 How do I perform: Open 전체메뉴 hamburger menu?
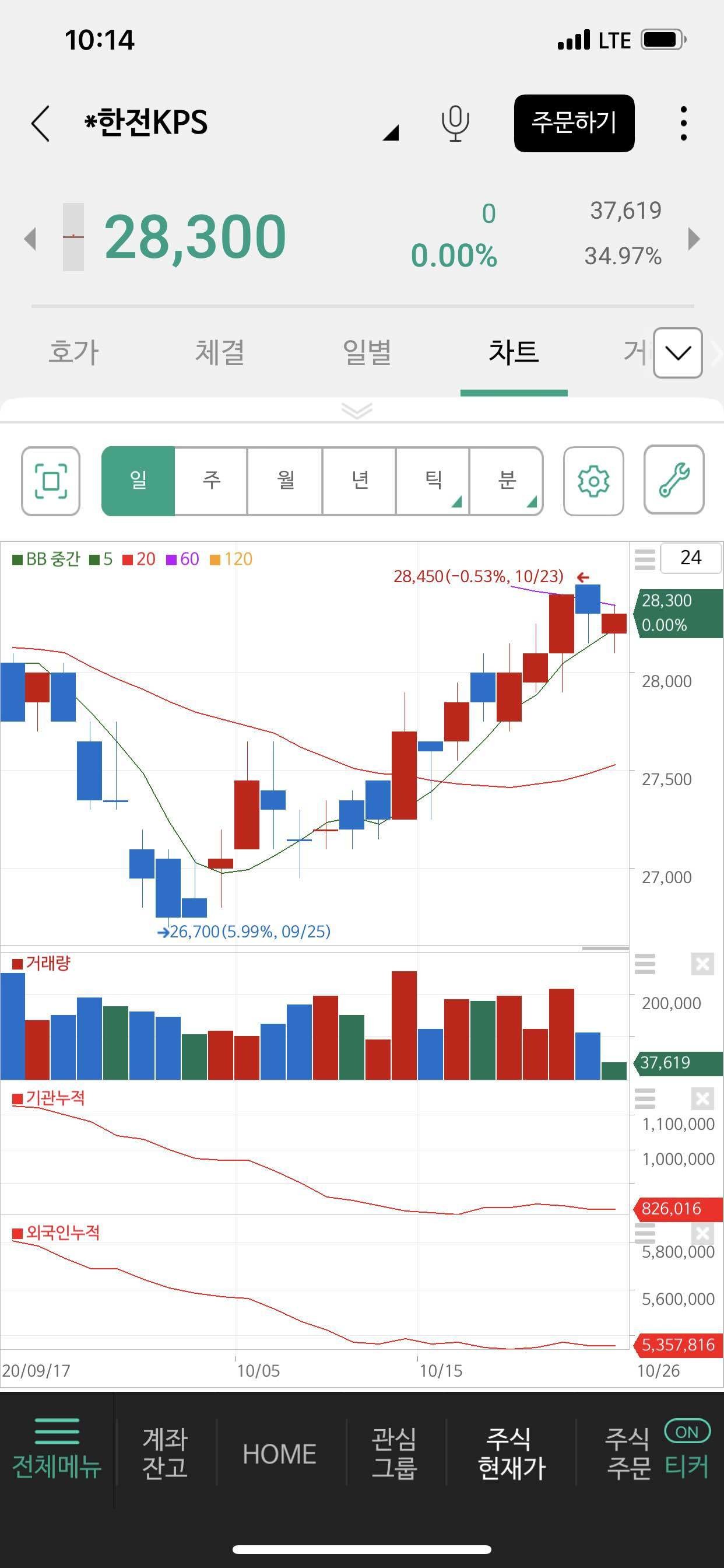pos(57,1454)
